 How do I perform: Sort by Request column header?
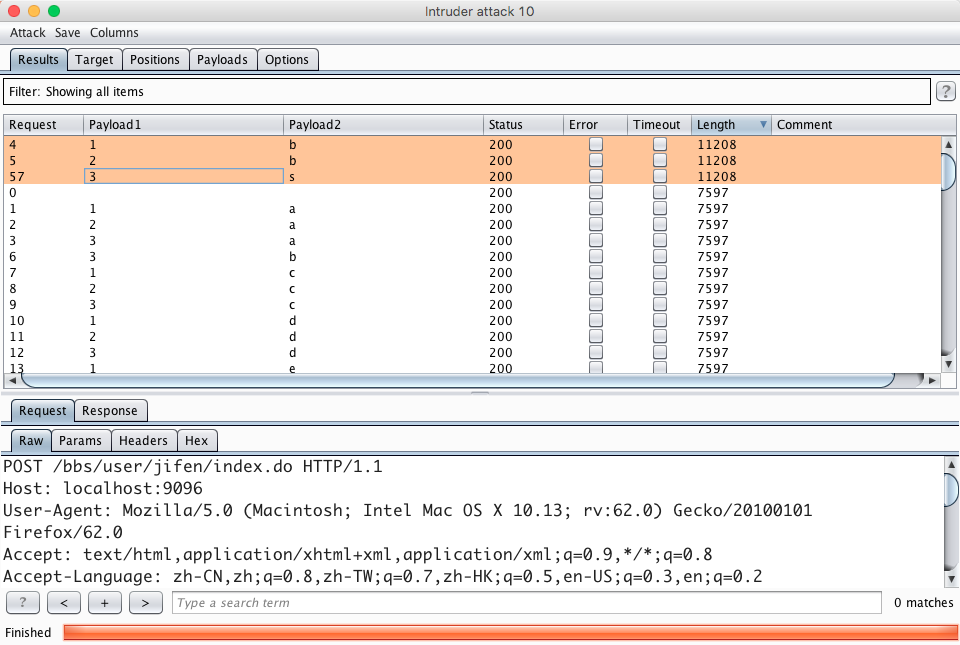click(43, 125)
